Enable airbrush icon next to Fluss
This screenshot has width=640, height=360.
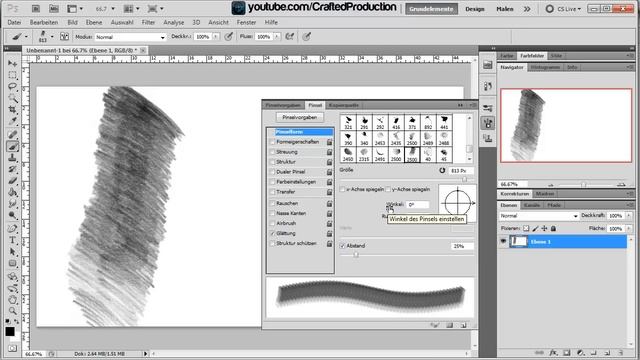[289, 37]
